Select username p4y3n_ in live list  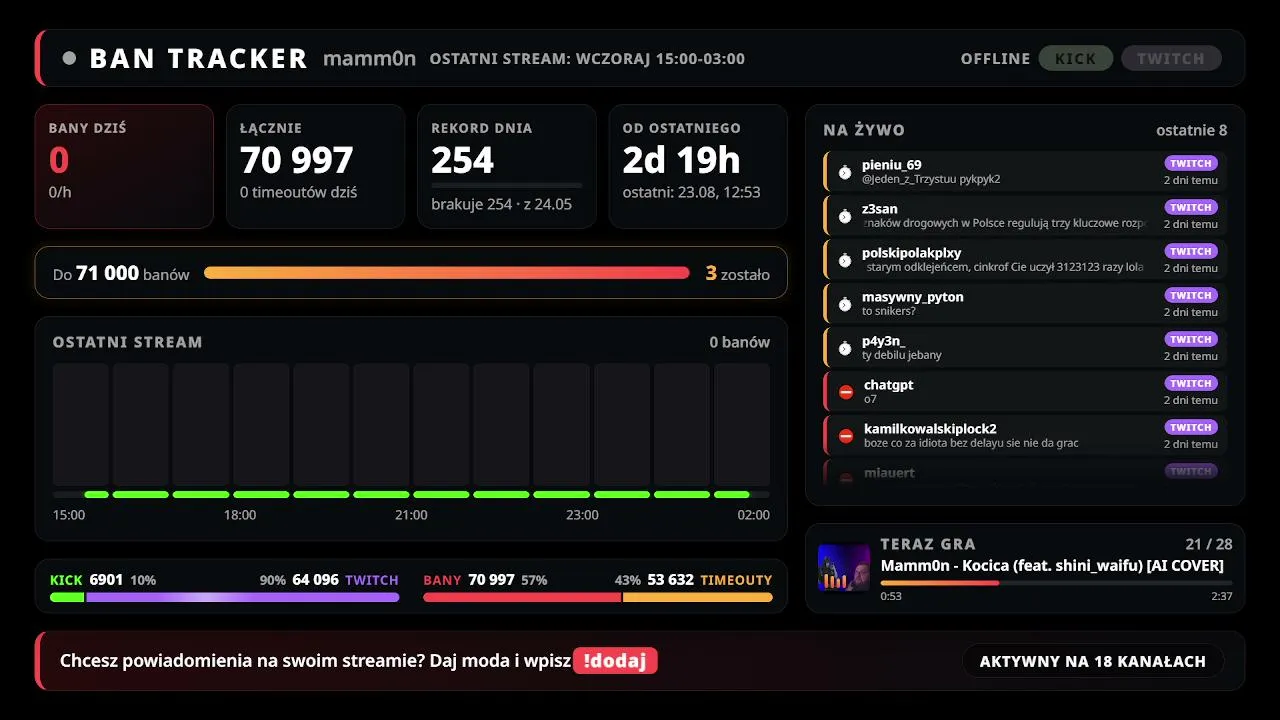click(884, 341)
